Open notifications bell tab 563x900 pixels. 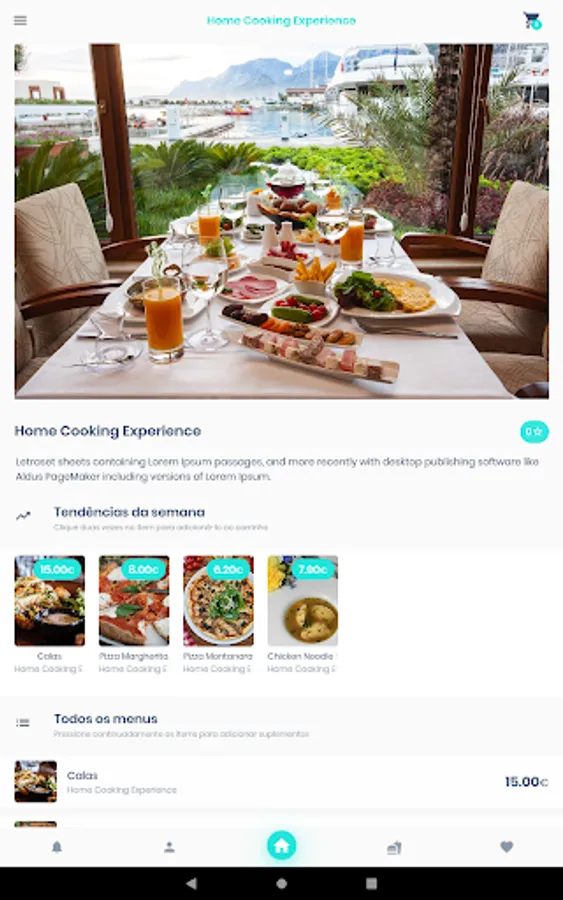57,847
